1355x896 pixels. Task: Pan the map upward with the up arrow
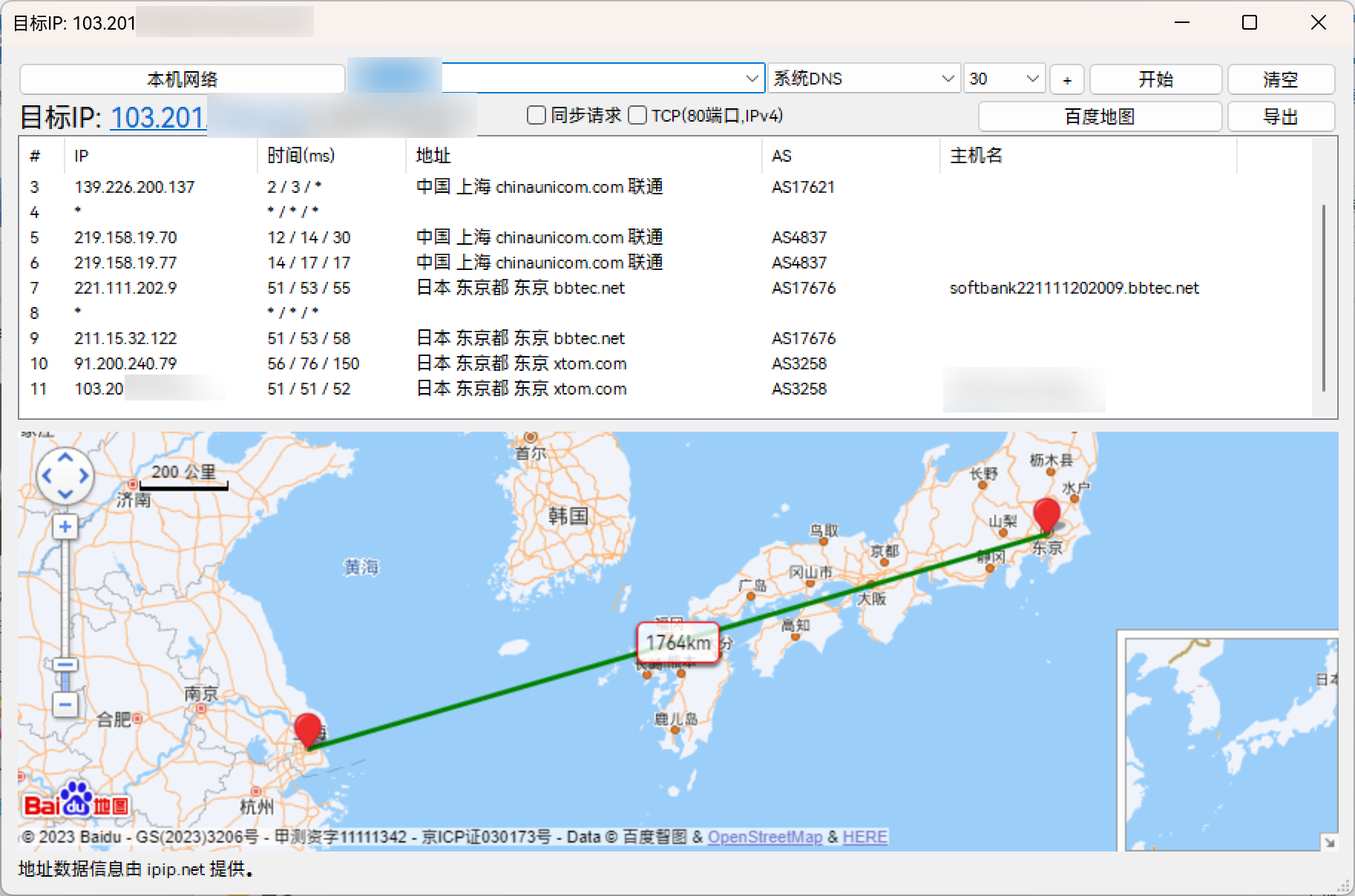coord(65,458)
